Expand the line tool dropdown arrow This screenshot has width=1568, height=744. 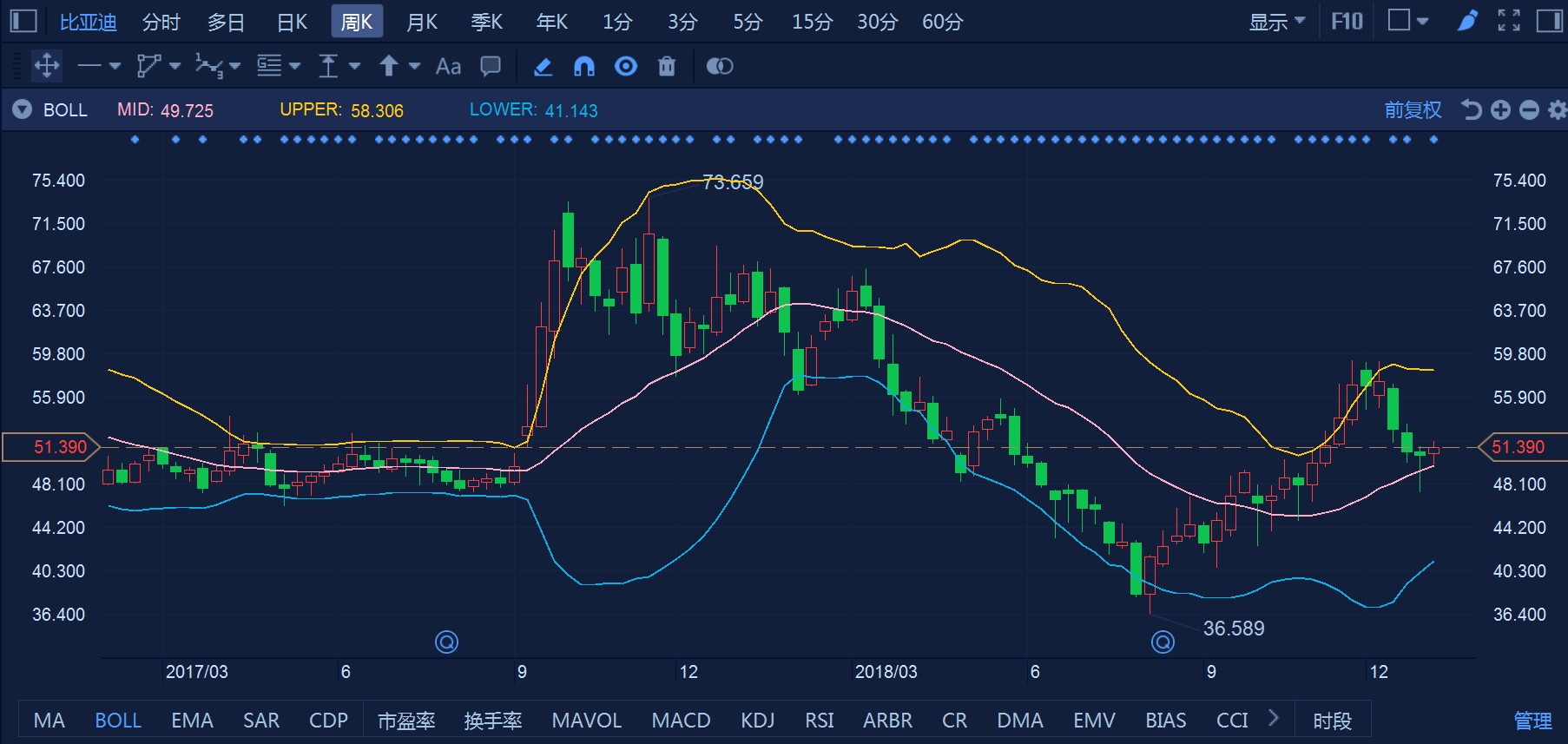pyautogui.click(x=115, y=66)
